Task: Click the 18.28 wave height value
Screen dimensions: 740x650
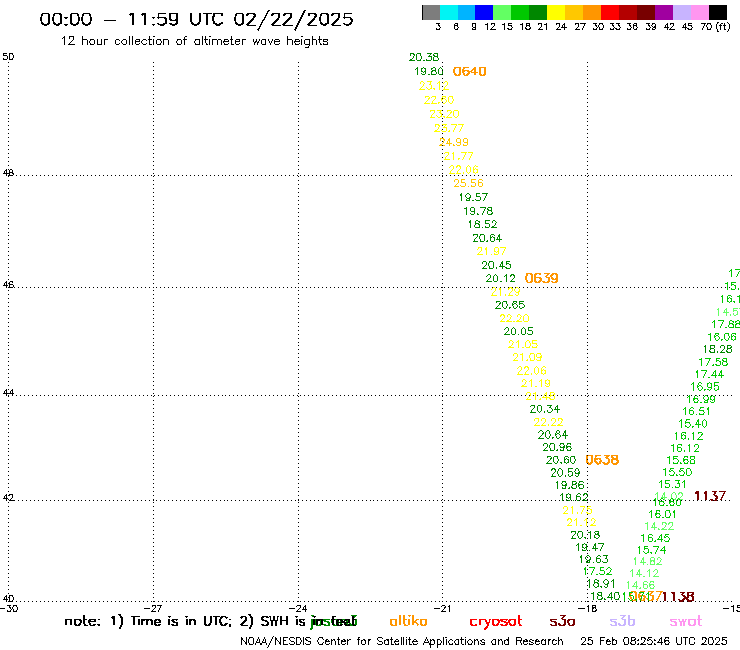Action: click(x=718, y=349)
